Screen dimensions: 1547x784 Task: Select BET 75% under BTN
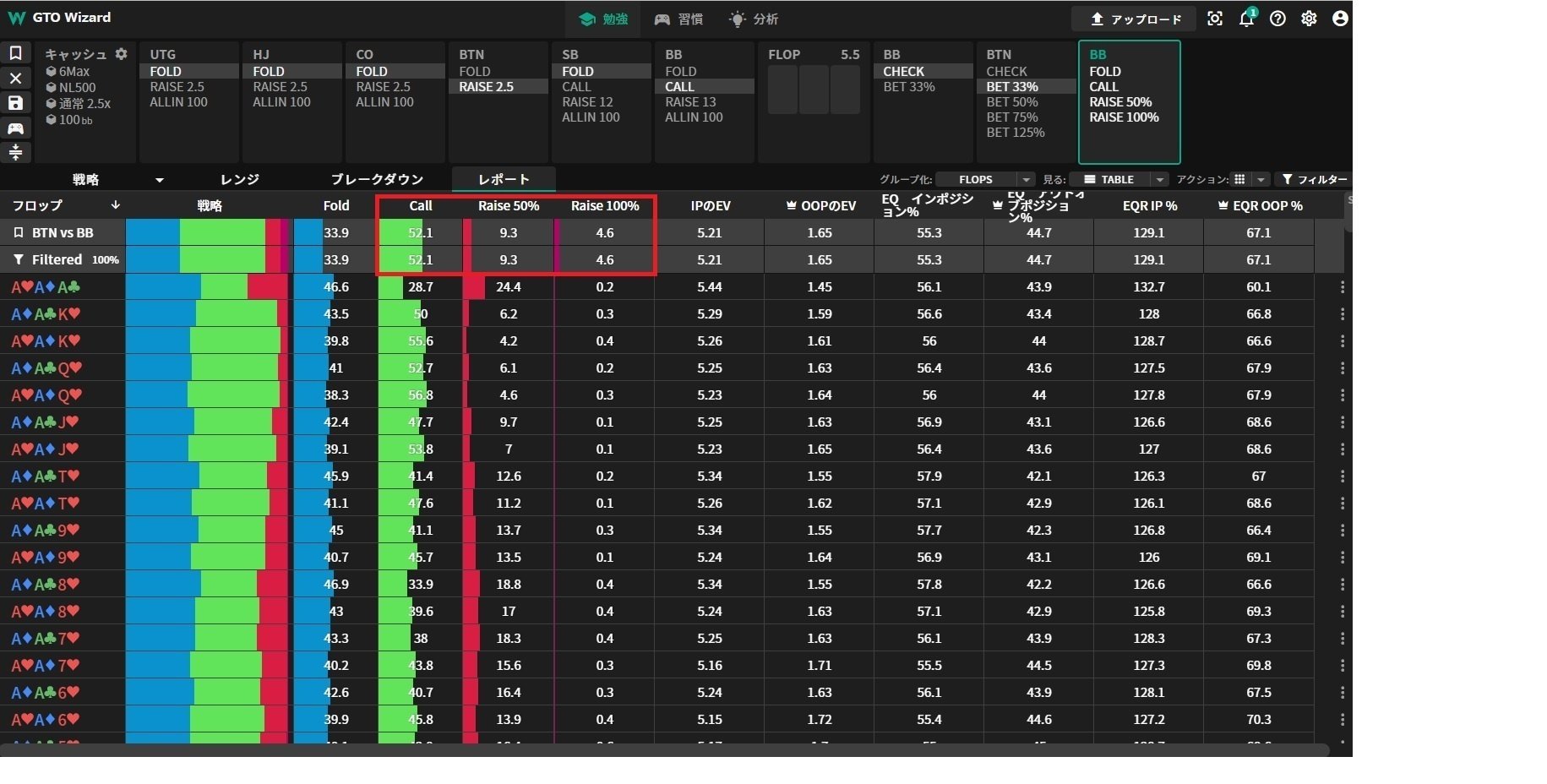(1012, 117)
